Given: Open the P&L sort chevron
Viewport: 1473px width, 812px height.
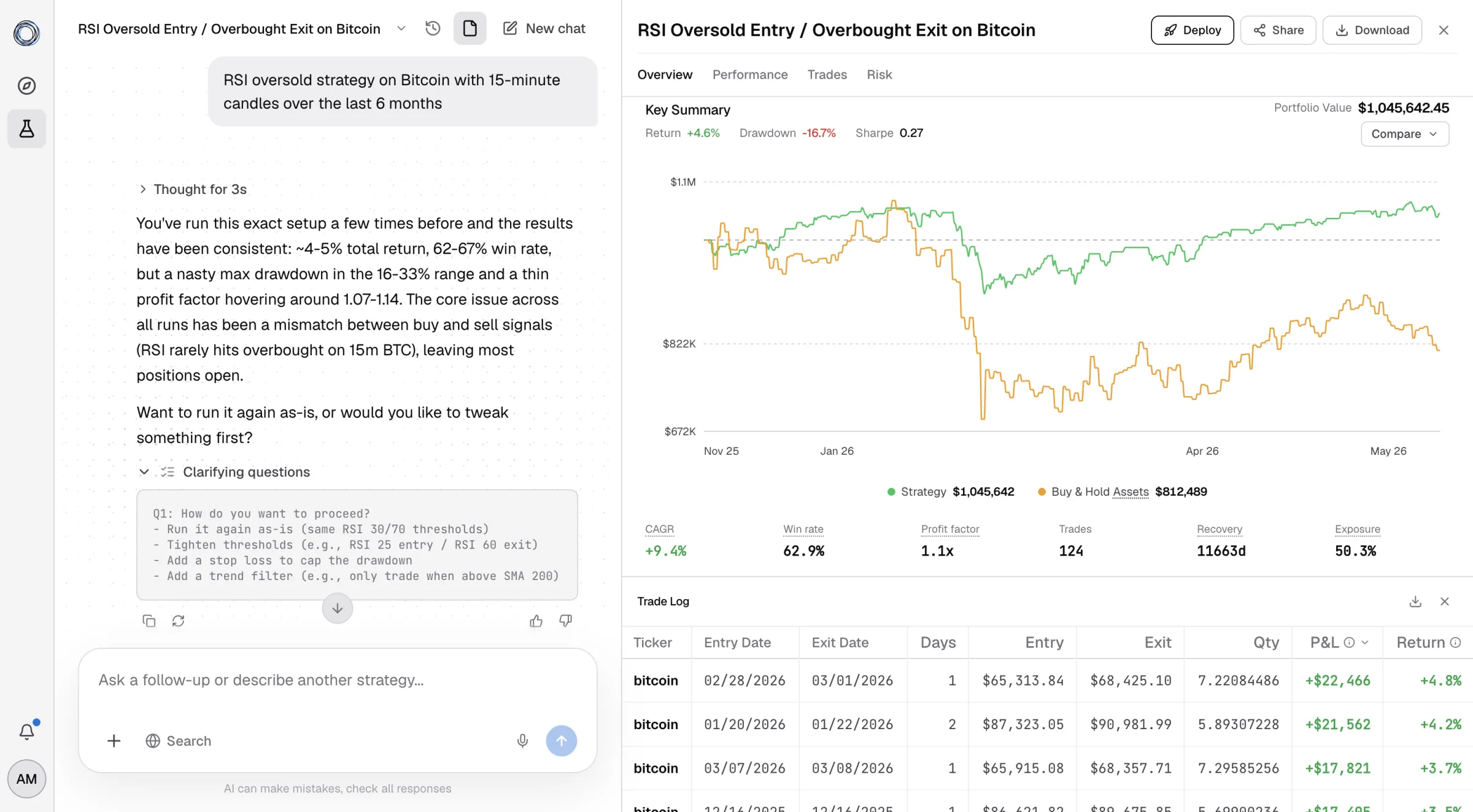Looking at the screenshot, I should pyautogui.click(x=1365, y=643).
